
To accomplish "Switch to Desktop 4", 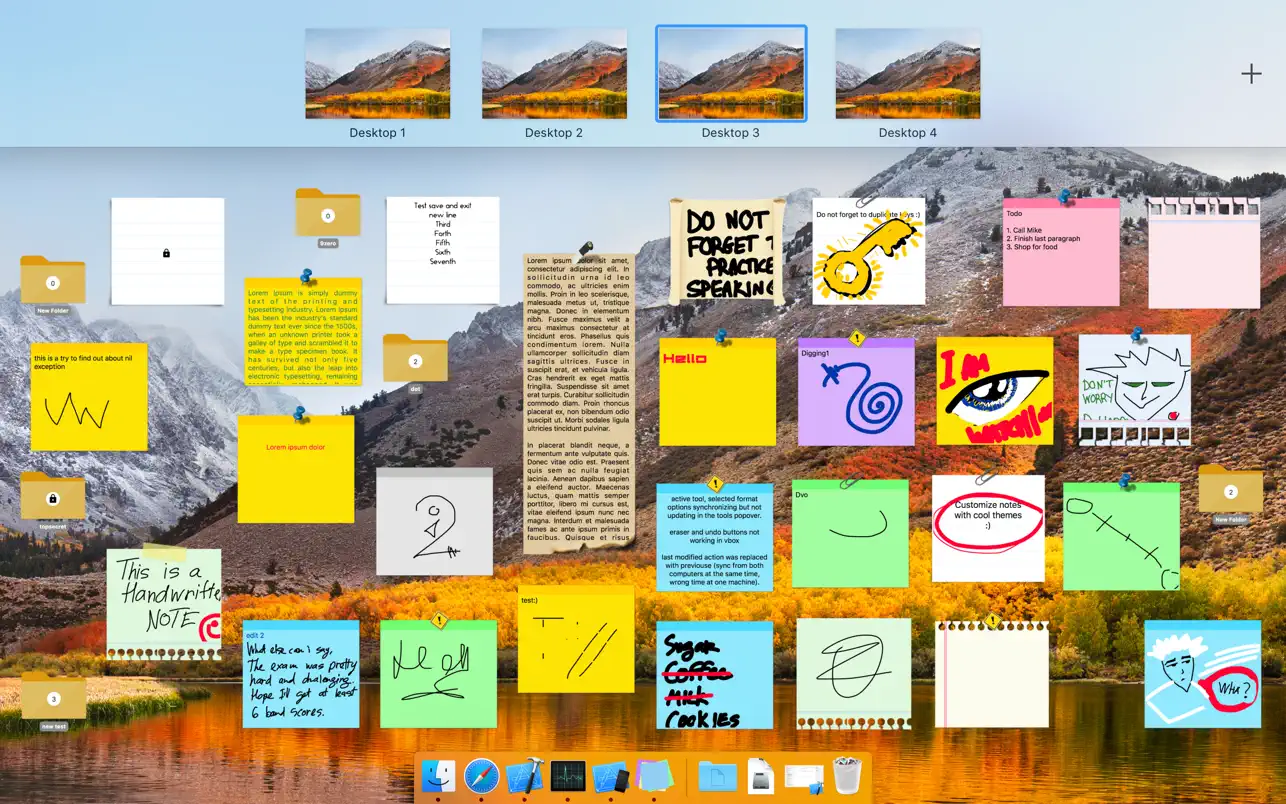I will (x=907, y=73).
